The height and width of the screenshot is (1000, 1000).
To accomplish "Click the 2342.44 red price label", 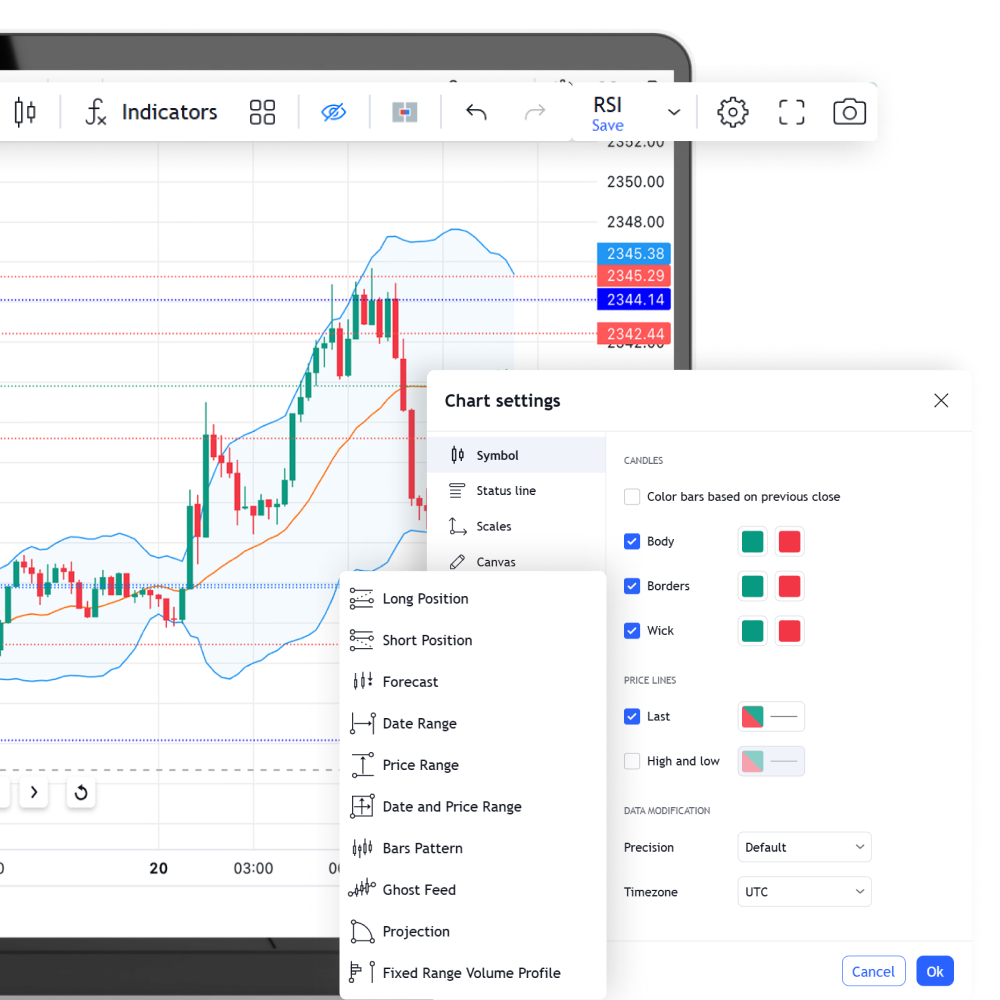I will 634,334.
